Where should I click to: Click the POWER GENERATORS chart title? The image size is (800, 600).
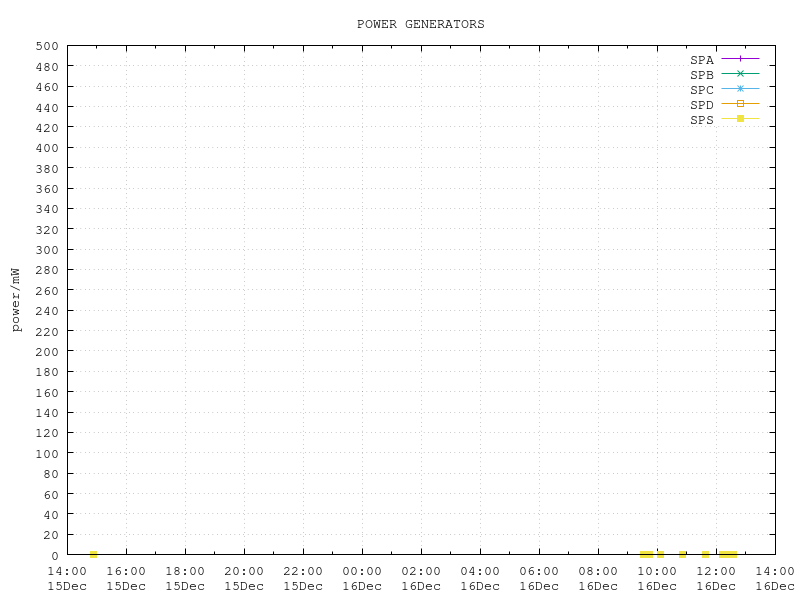click(x=420, y=24)
